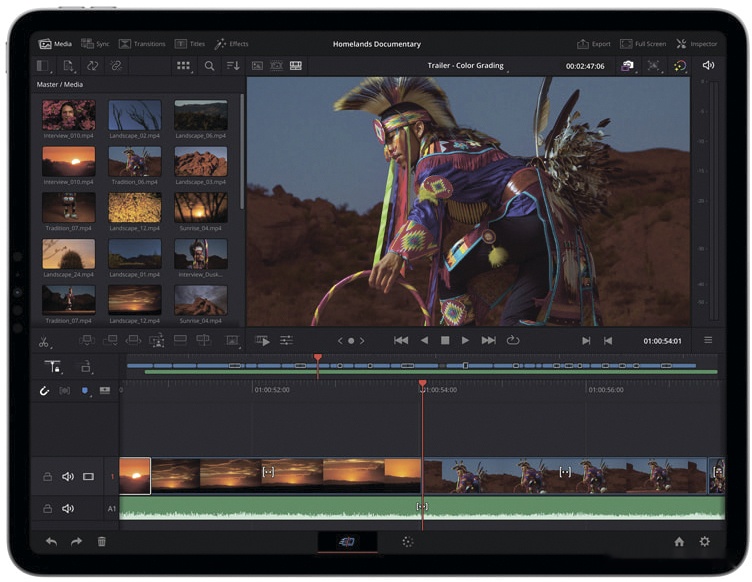Screen dimensions: 752x582
Task: Lock the A1 audio track
Action: tap(47, 509)
